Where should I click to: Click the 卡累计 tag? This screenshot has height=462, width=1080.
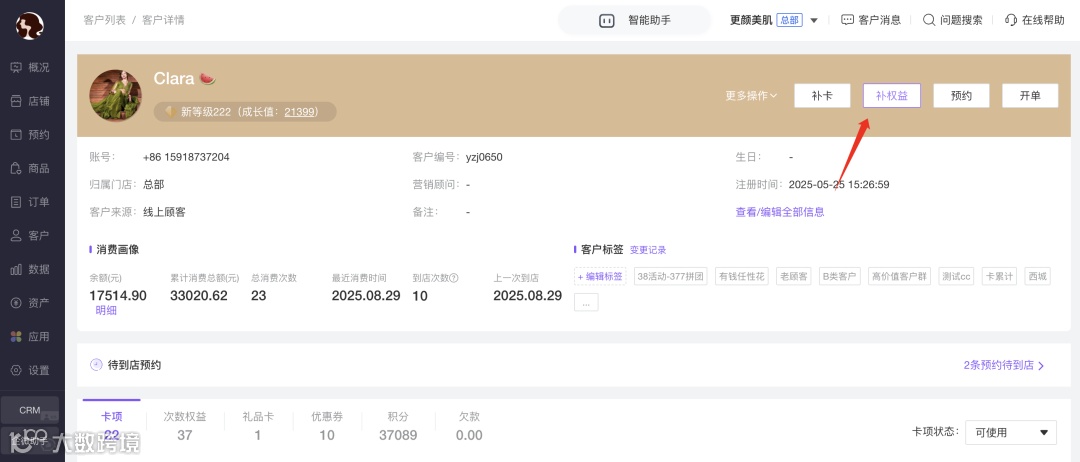coord(999,277)
